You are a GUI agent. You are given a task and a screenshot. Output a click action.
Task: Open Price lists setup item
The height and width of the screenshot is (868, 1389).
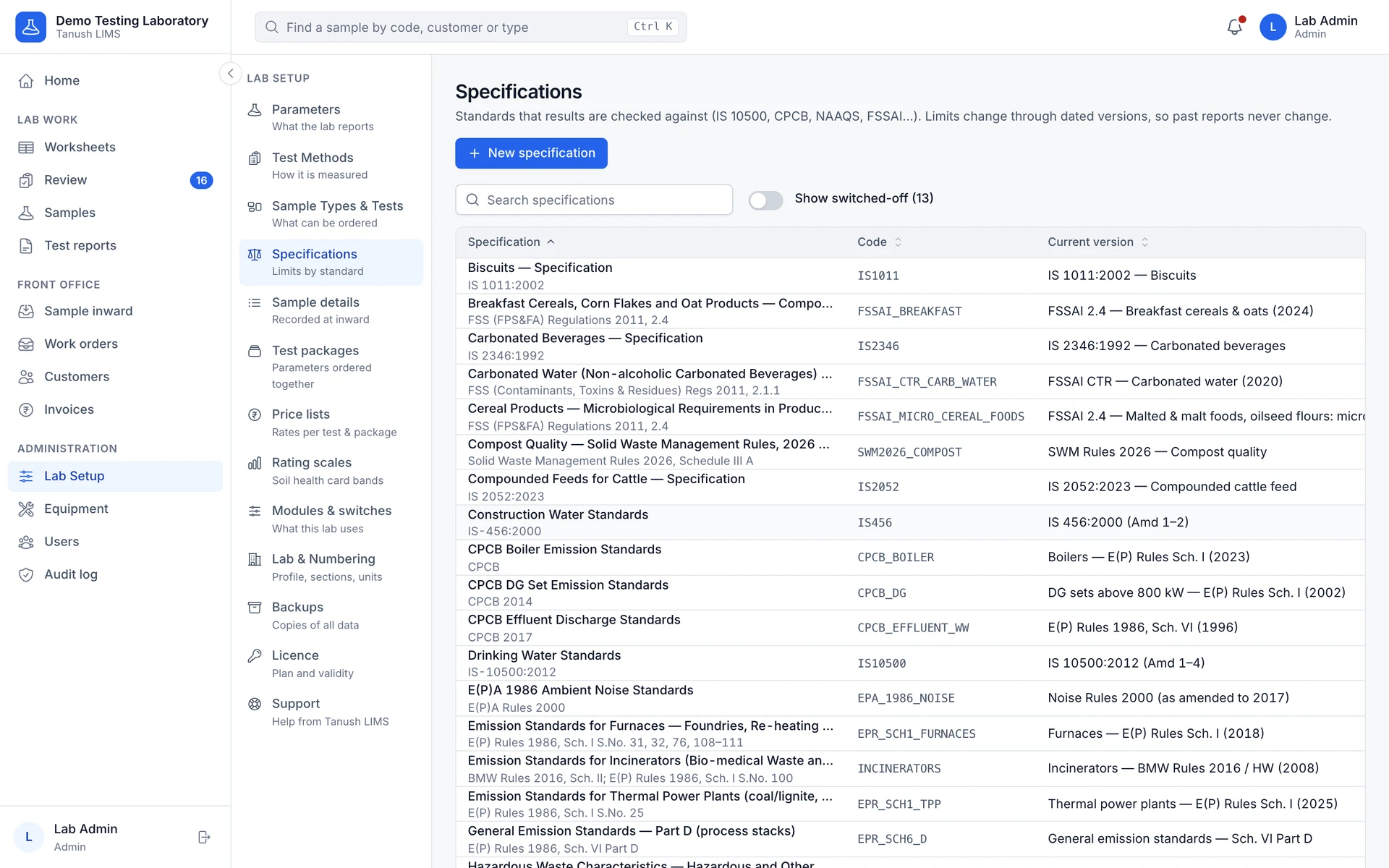pos(331,422)
